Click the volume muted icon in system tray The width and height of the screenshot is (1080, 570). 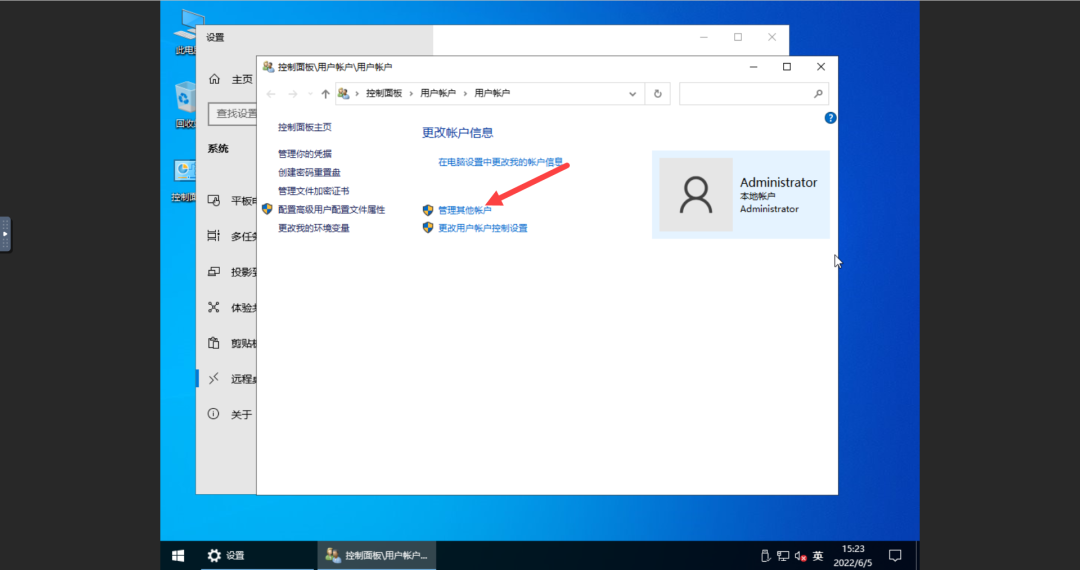(800, 556)
